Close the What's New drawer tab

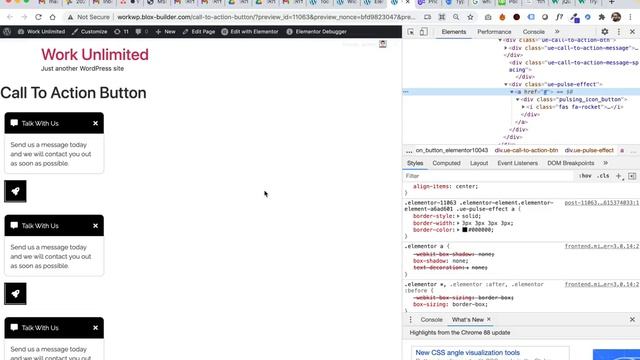(489, 319)
